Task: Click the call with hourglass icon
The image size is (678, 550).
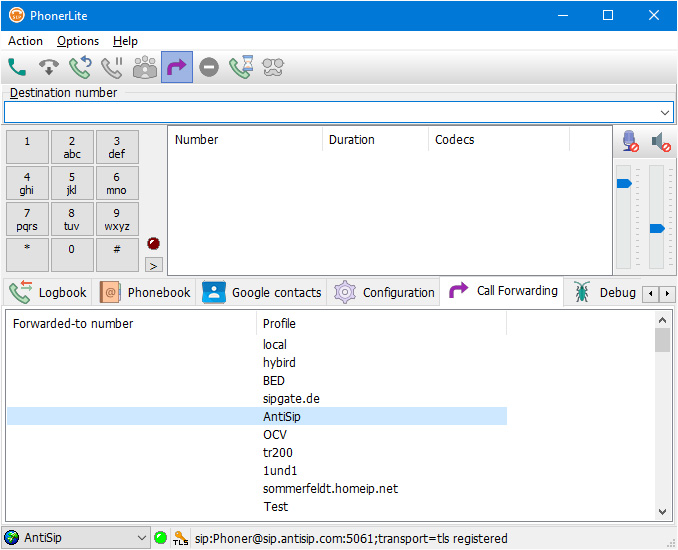Action: 241,67
